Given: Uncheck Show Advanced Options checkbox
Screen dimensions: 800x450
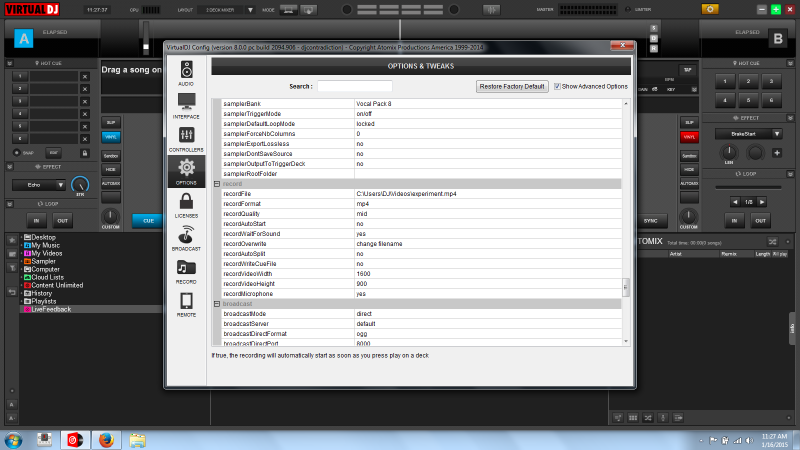Looking at the screenshot, I should click(557, 86).
